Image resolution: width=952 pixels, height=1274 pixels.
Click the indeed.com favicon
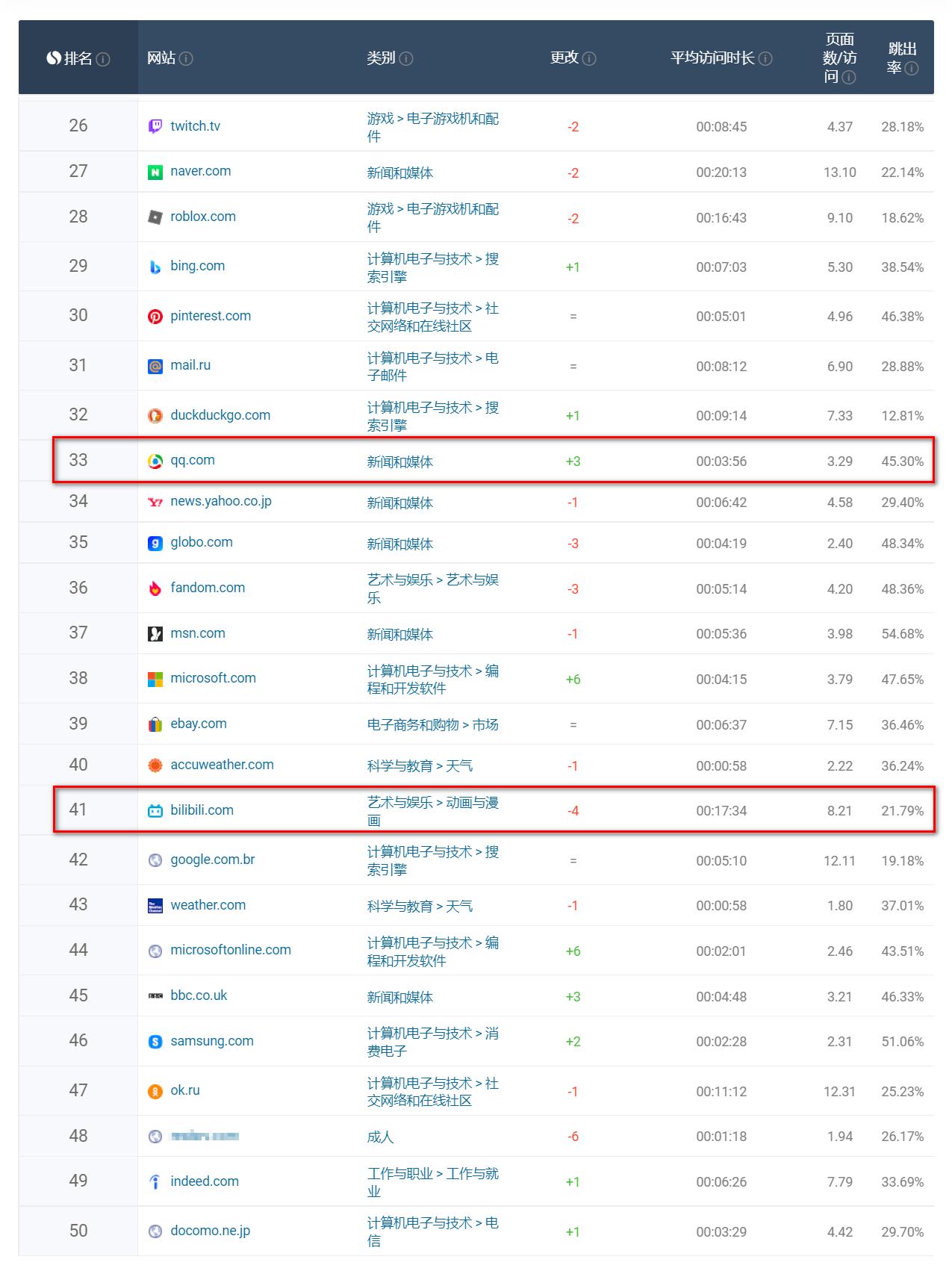click(x=155, y=1182)
